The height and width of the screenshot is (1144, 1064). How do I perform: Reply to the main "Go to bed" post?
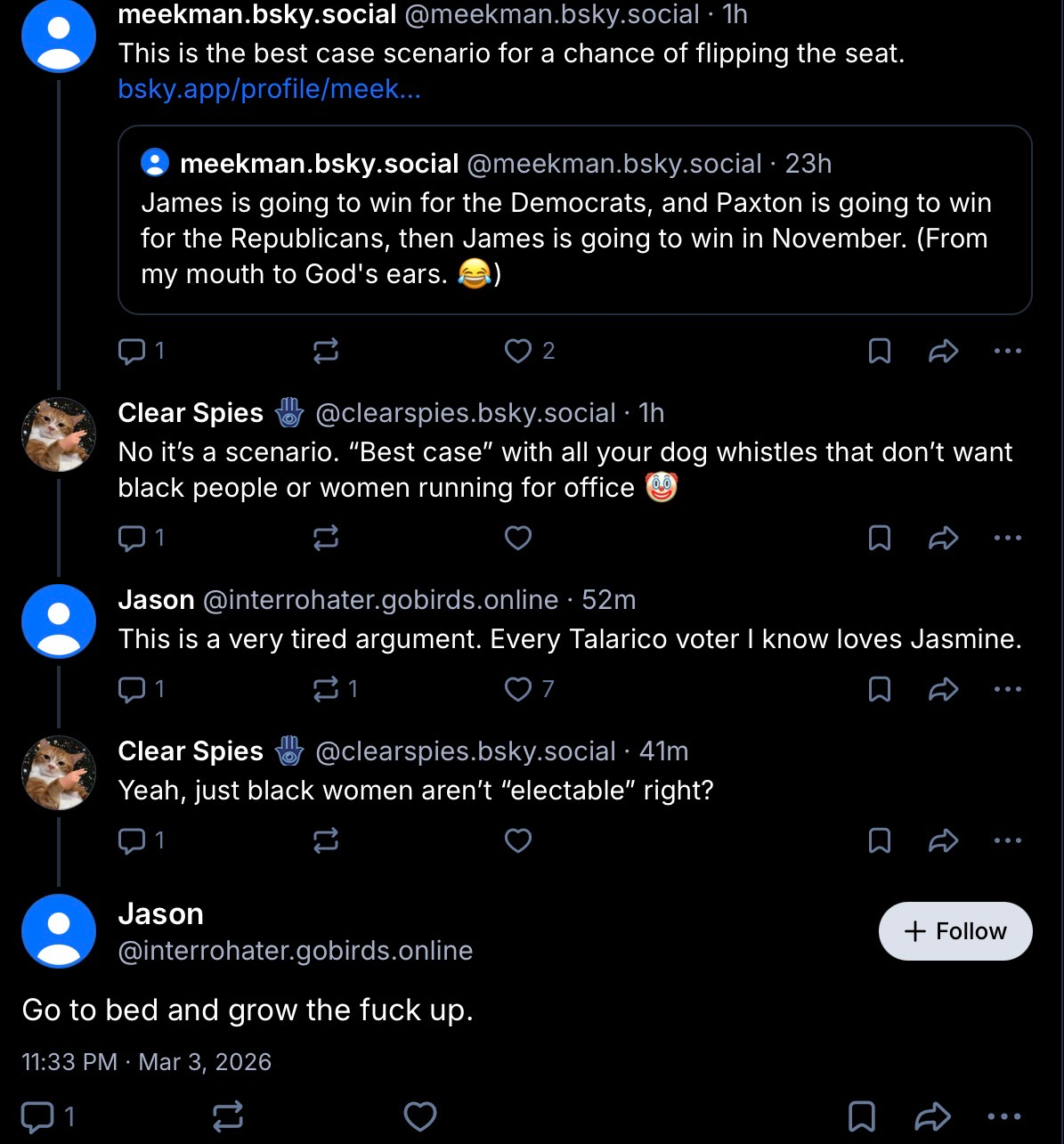point(37,1116)
